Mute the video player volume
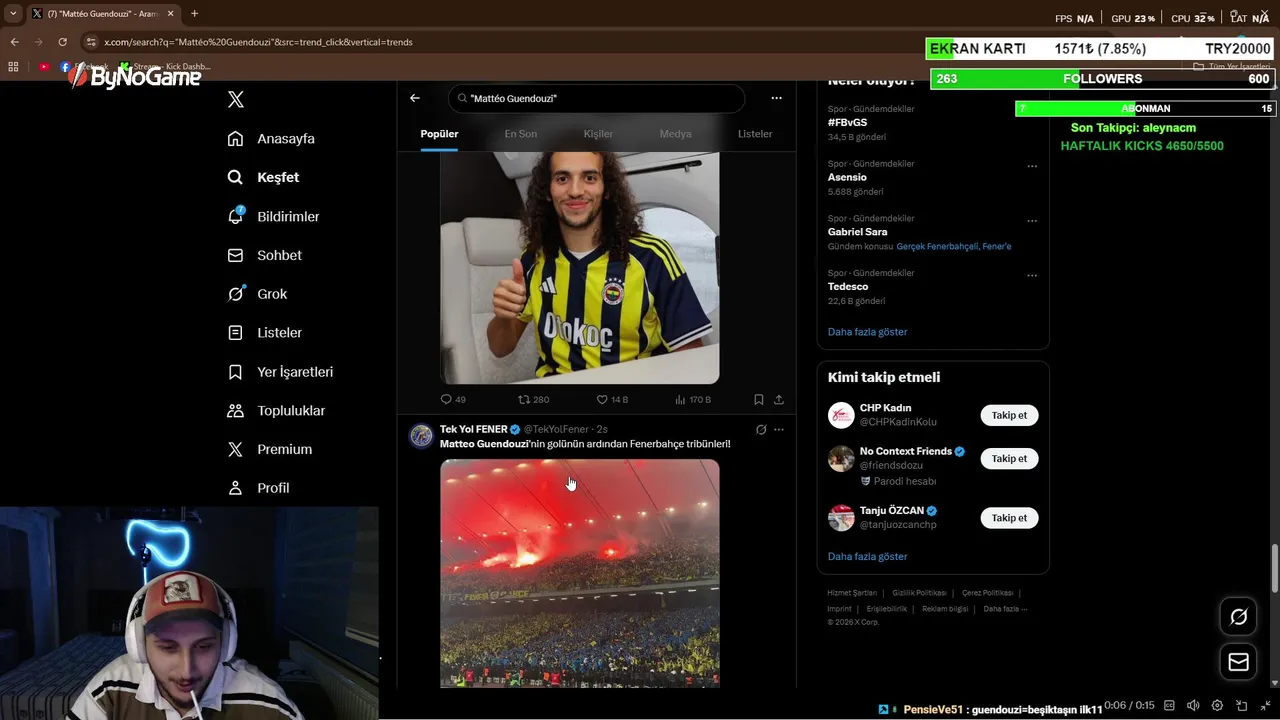This screenshot has height=720, width=1280. 1192,706
